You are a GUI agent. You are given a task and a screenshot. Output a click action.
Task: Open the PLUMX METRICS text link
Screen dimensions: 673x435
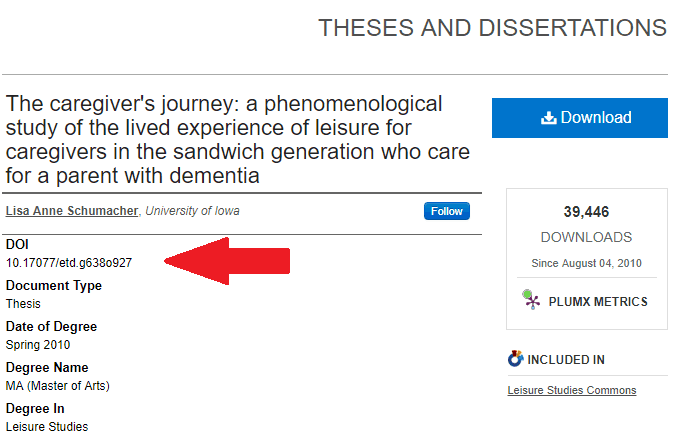pos(598,302)
